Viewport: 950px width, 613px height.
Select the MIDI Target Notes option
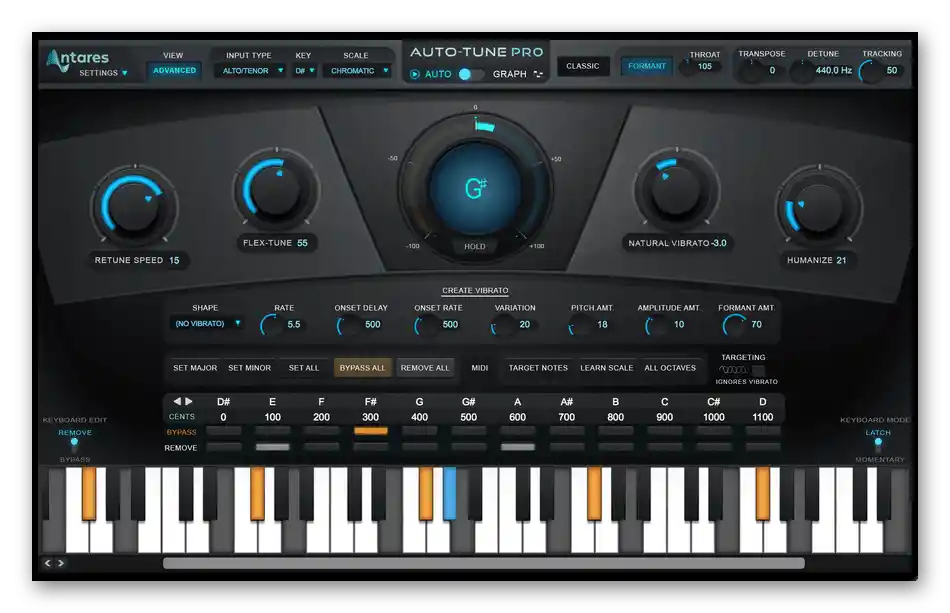538,368
